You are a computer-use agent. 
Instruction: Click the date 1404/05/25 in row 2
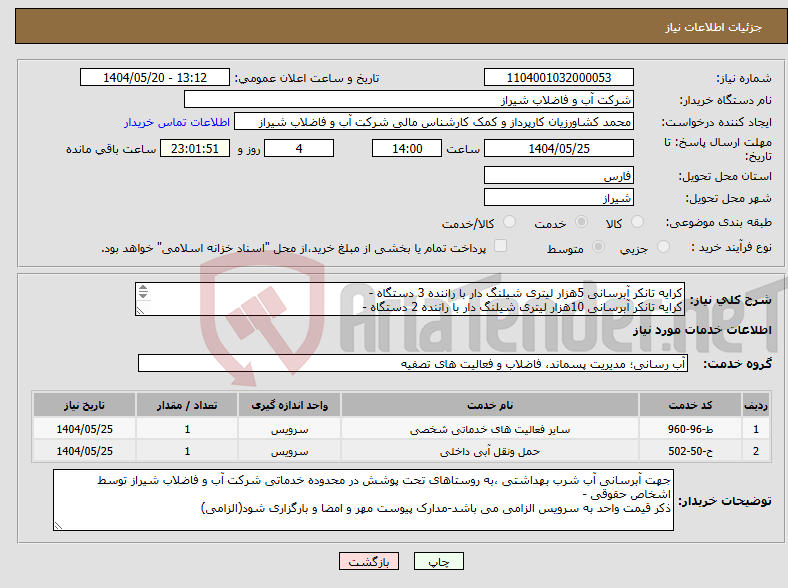[84, 451]
